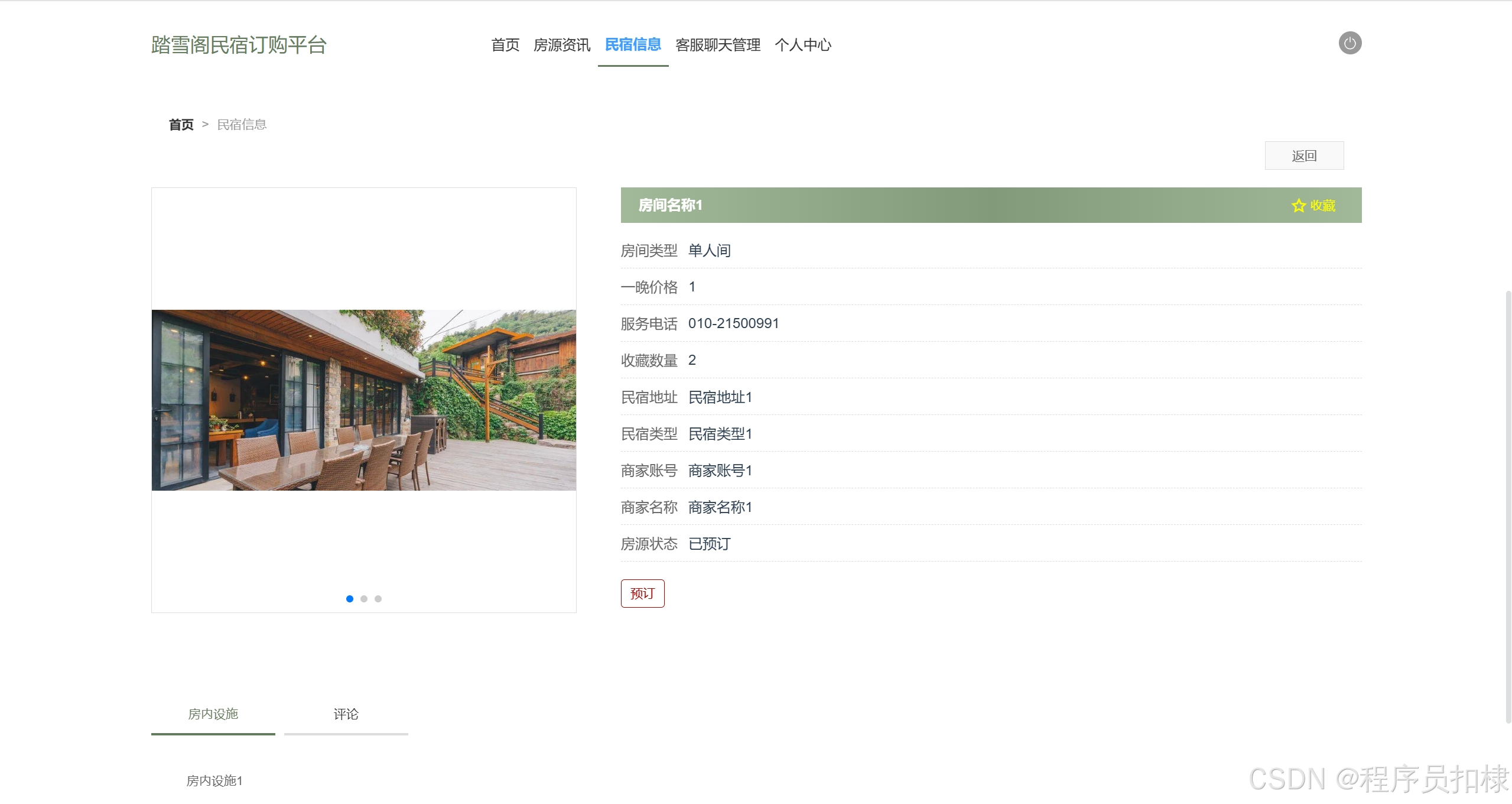This screenshot has height=804, width=1512.
Task: Go to 民宿信息 navigation tab
Action: point(633,45)
